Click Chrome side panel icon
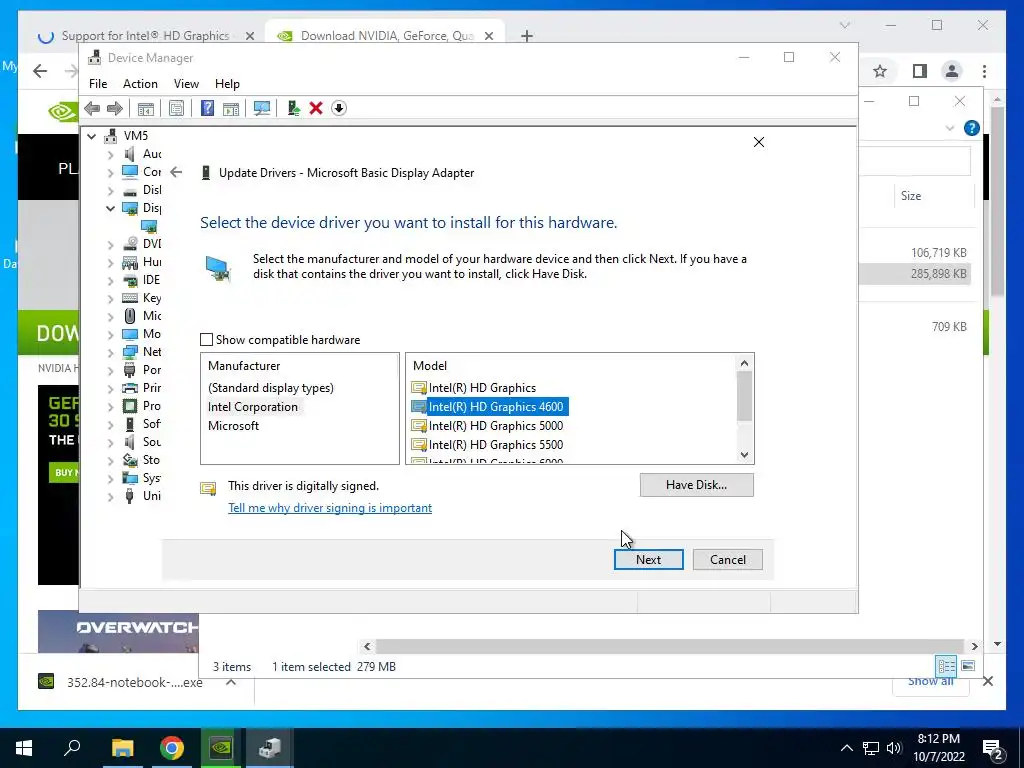The height and width of the screenshot is (768, 1024). pyautogui.click(x=920, y=71)
